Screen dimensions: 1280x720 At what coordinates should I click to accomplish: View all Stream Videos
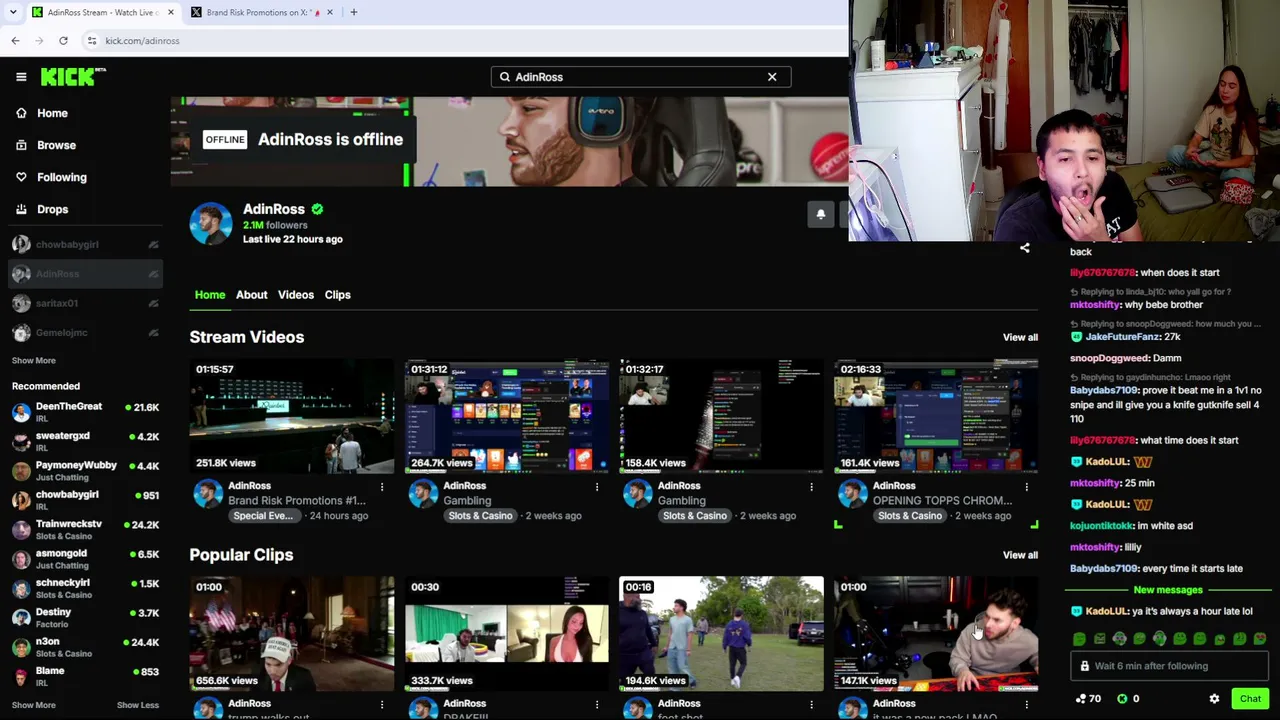coord(1020,337)
